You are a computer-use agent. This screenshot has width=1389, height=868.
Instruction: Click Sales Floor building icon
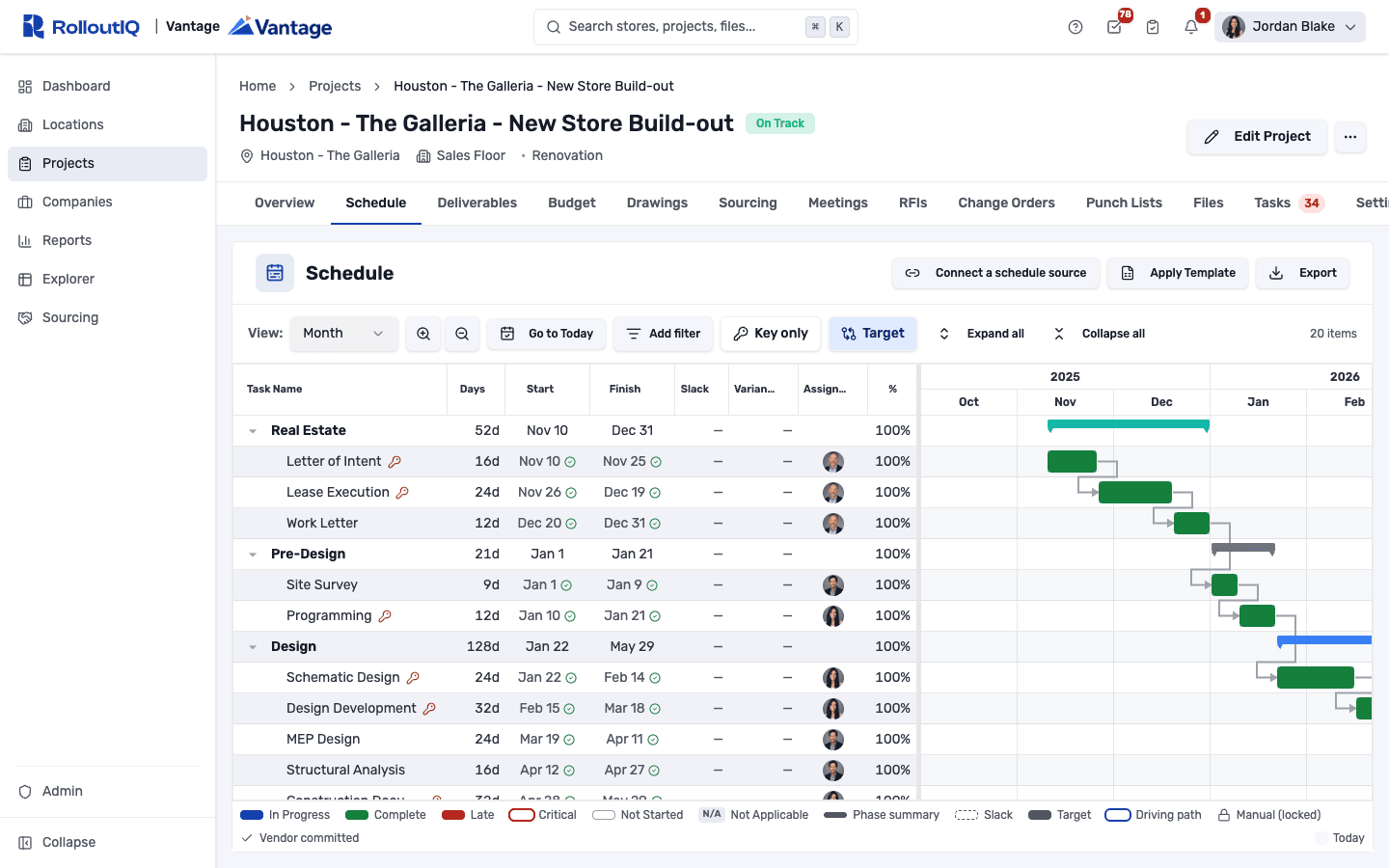pos(423,156)
